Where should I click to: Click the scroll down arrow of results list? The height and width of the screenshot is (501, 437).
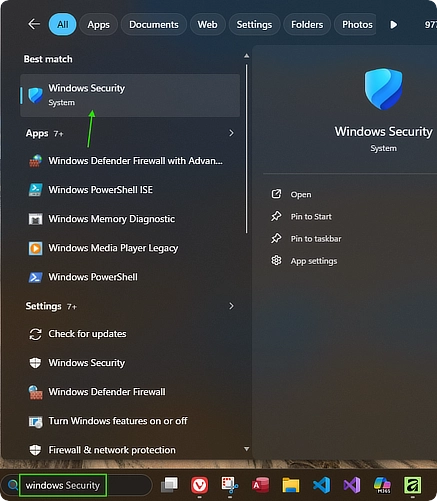246,449
